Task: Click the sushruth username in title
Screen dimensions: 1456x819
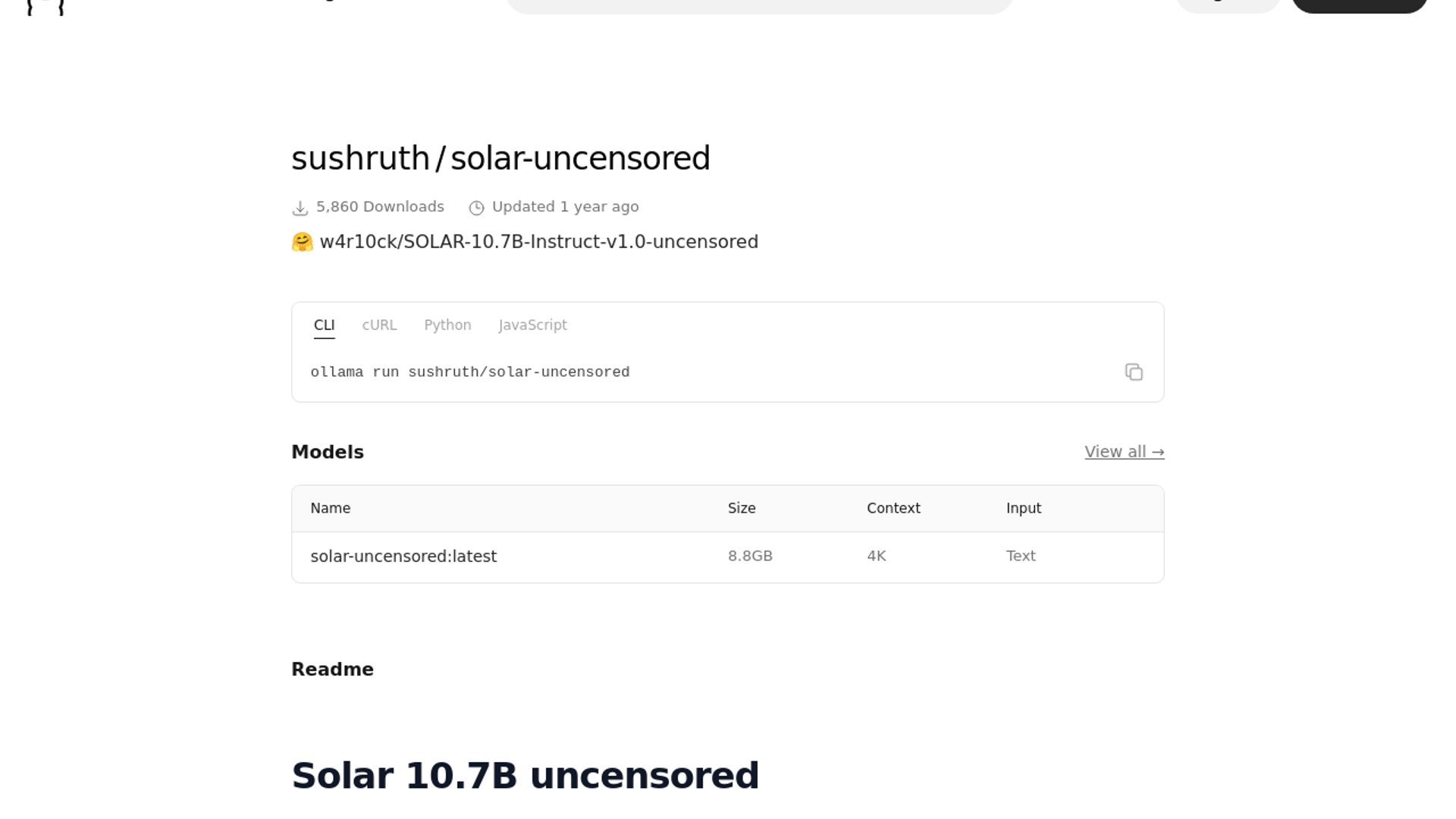Action: tap(360, 158)
